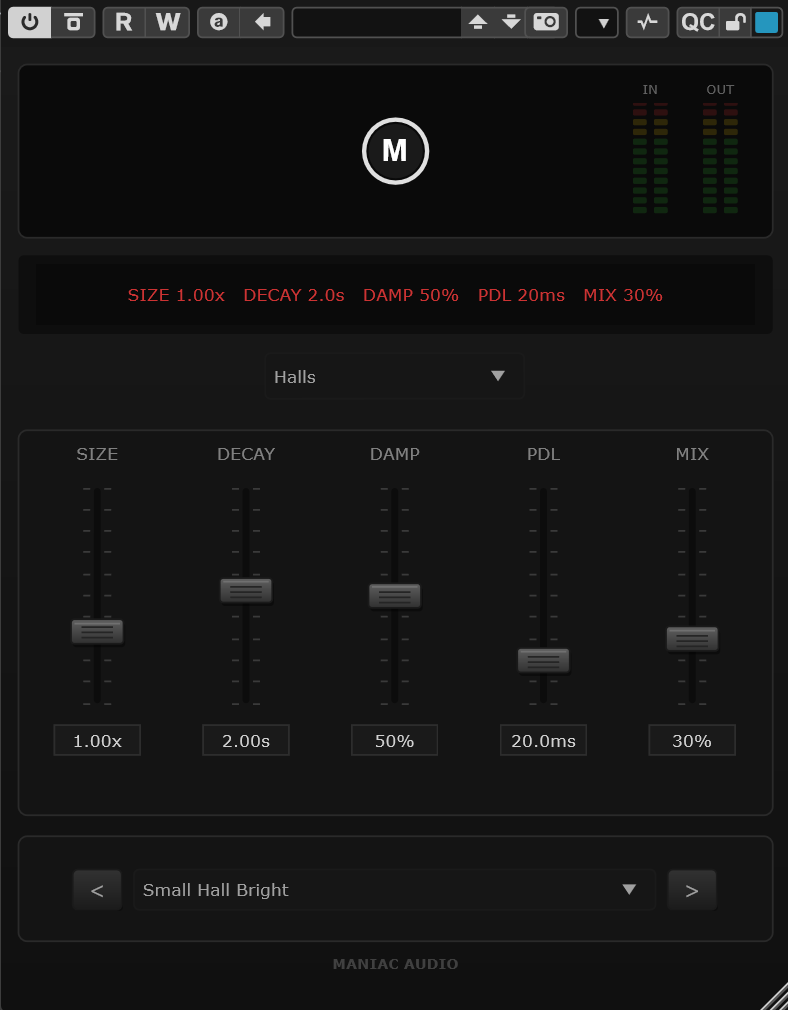Click the DECAY slider handle
This screenshot has height=1010, width=788.
(246, 591)
